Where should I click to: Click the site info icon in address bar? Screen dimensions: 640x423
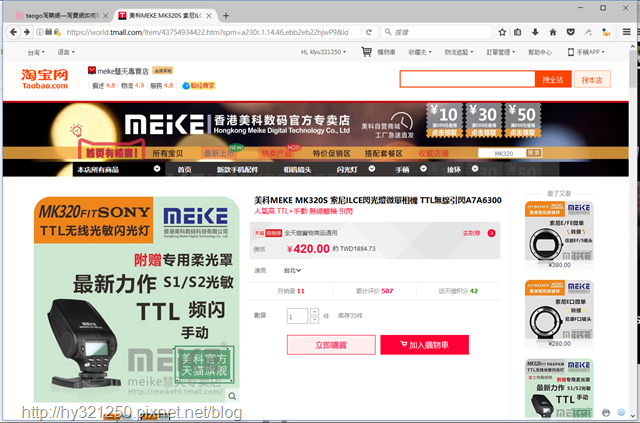coord(40,32)
